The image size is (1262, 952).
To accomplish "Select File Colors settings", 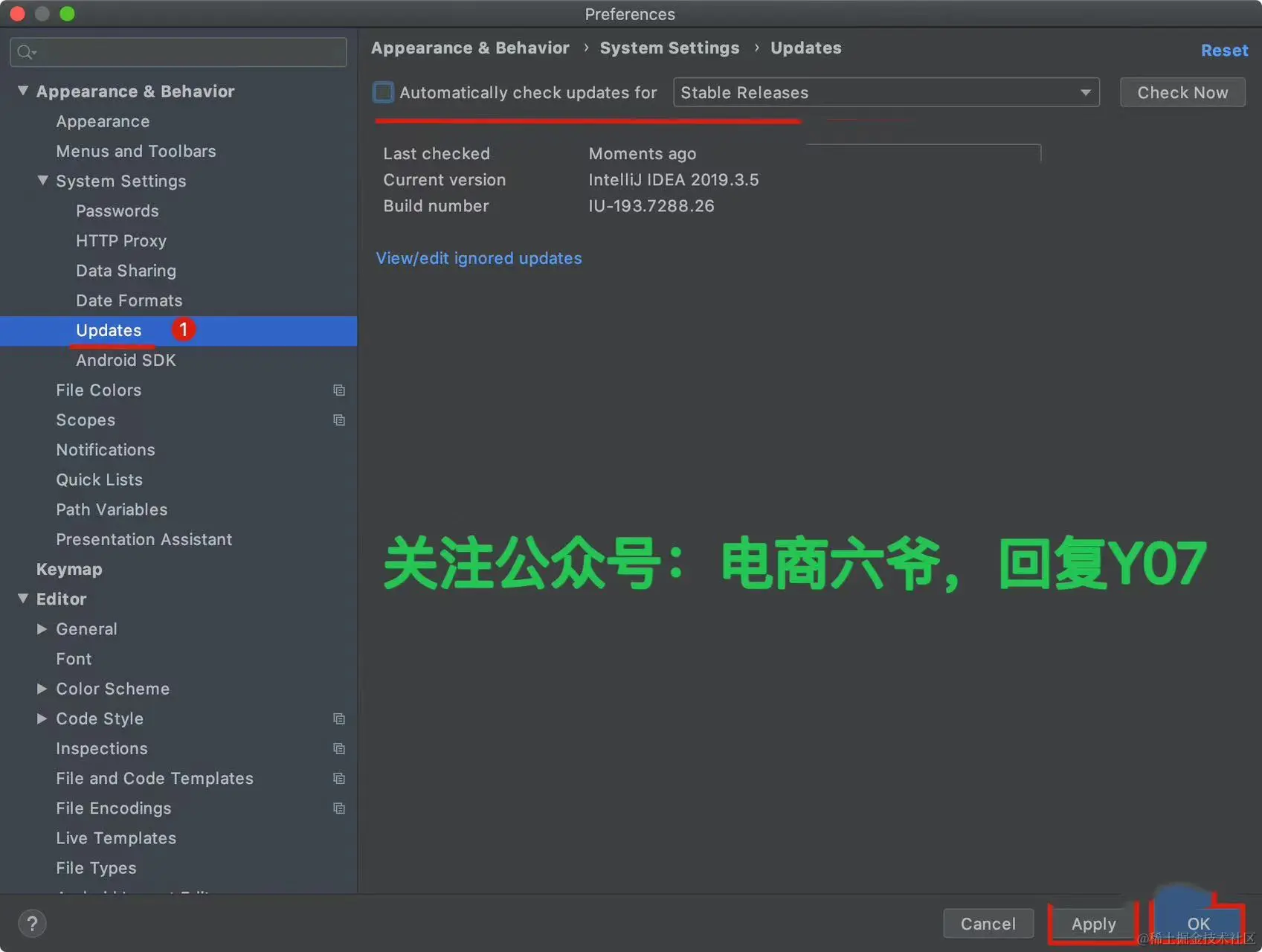I will [x=99, y=390].
